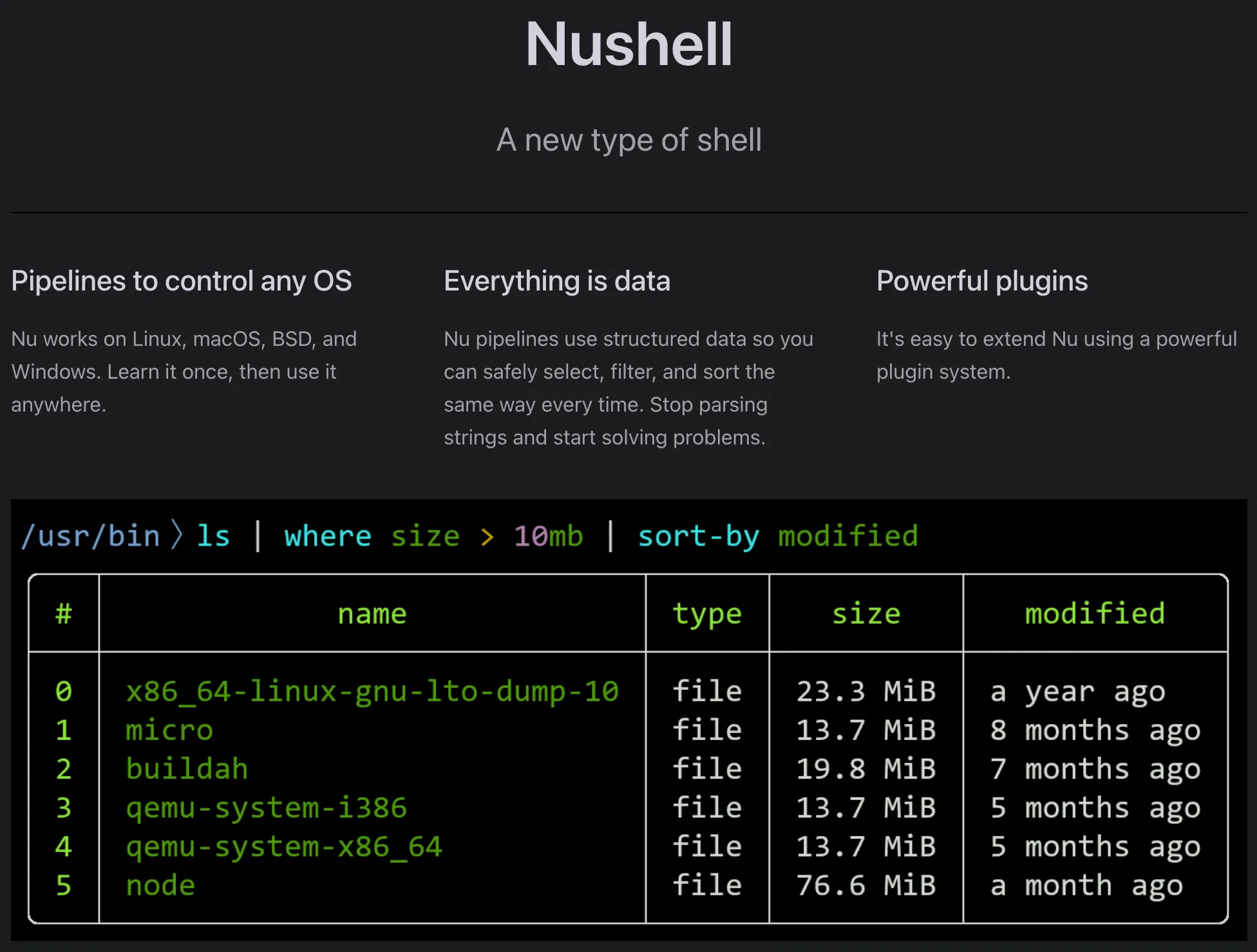Click '7 months ago' modified cell
Screen dimensions: 1257x952
click(1095, 770)
